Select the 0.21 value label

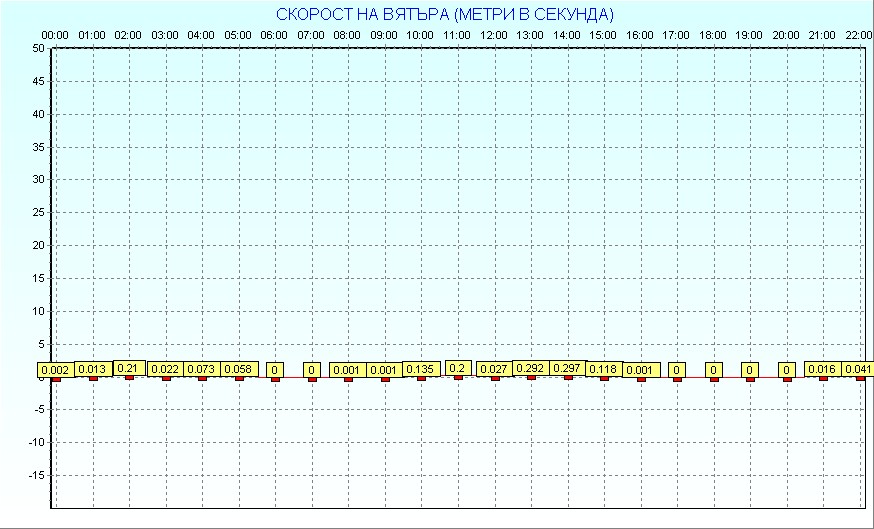(x=128, y=368)
